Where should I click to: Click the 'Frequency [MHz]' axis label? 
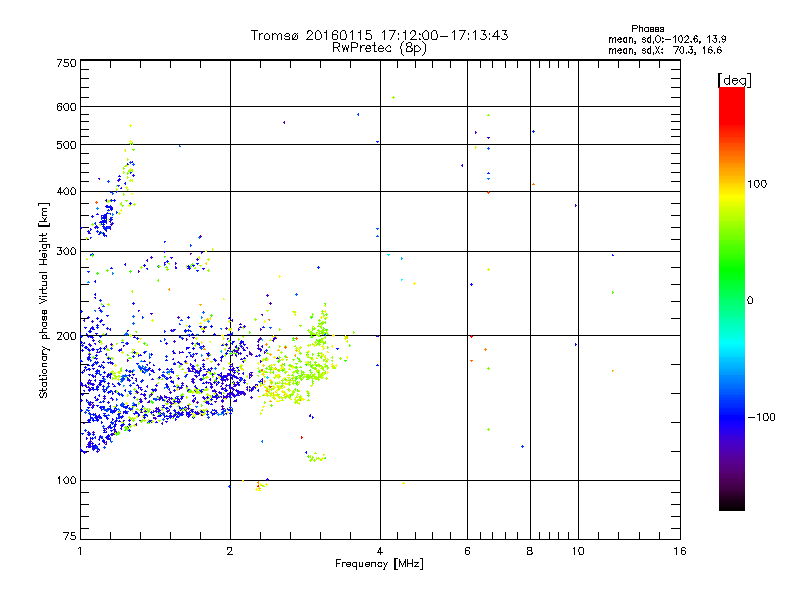click(x=379, y=564)
